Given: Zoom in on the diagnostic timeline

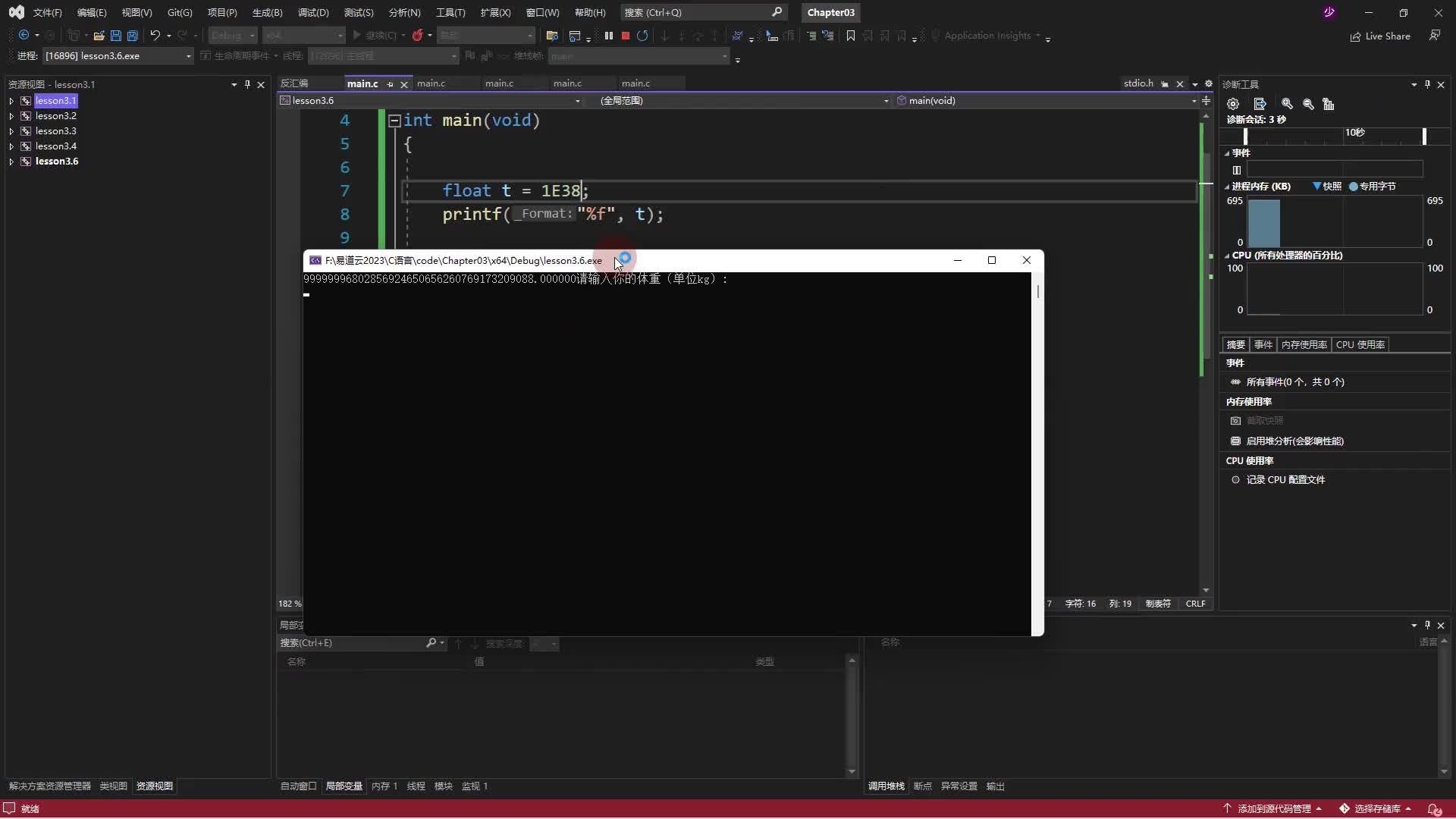Looking at the screenshot, I should click(1287, 104).
